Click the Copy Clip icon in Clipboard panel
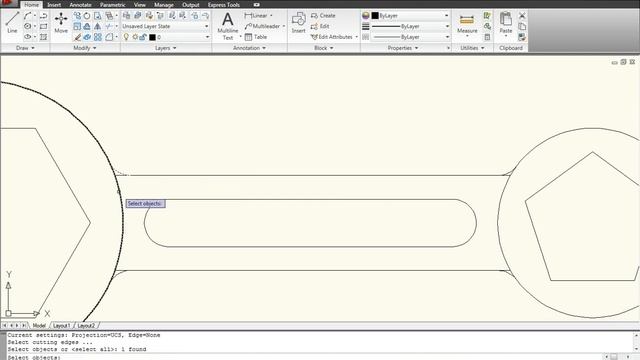640x360 pixels. click(522, 27)
